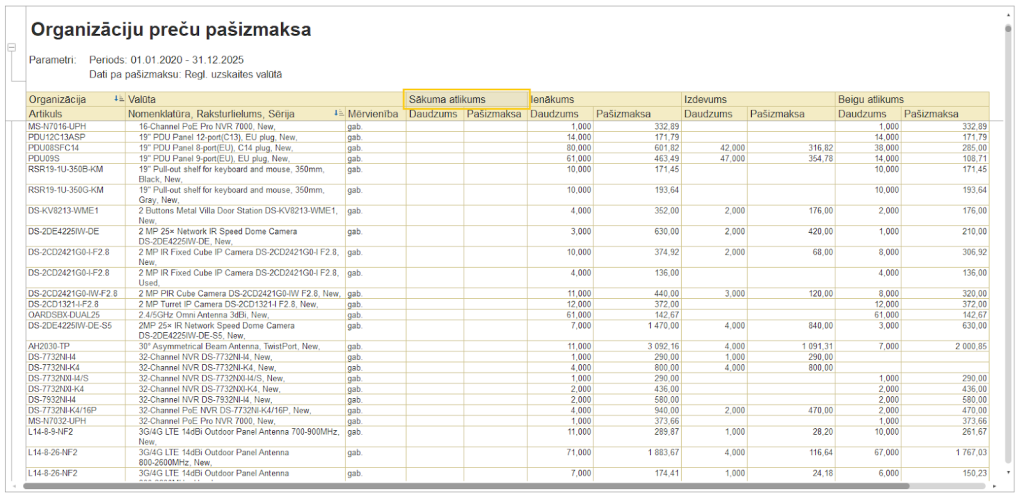The width and height of the screenshot is (1024, 498).
Task: Select the Sākuma atlikums header cell
Action: pyautogui.click(x=466, y=99)
